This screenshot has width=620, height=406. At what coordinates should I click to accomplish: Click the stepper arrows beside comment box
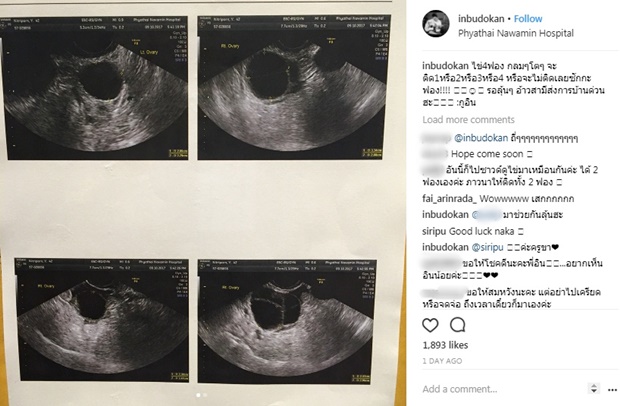coord(594,388)
